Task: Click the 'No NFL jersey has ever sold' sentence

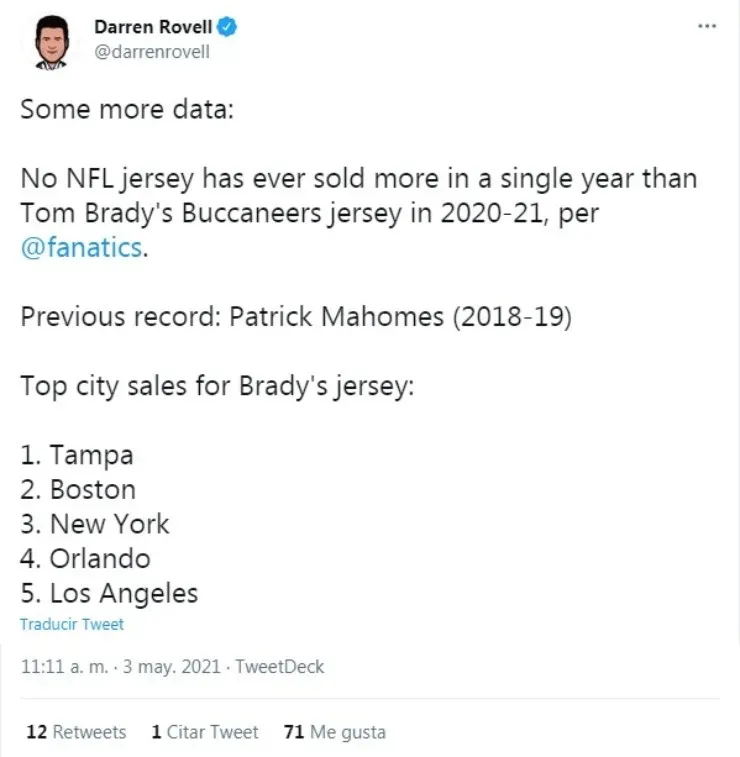Action: 358,180
